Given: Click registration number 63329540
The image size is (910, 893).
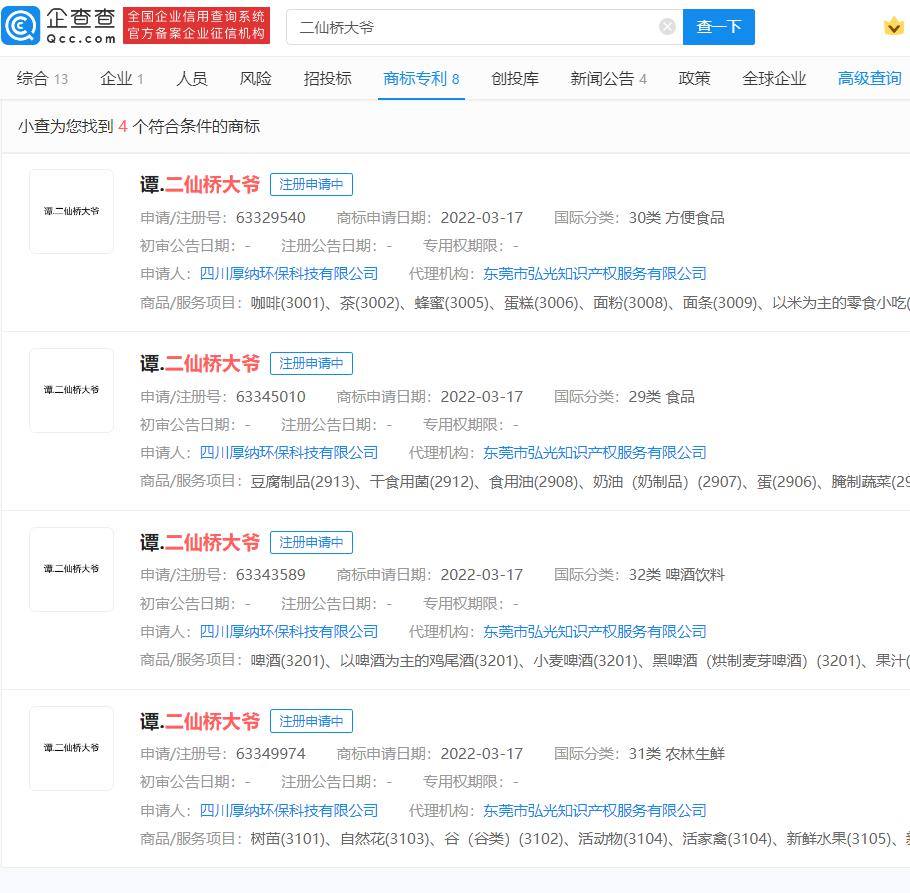Looking at the screenshot, I should 270,218.
